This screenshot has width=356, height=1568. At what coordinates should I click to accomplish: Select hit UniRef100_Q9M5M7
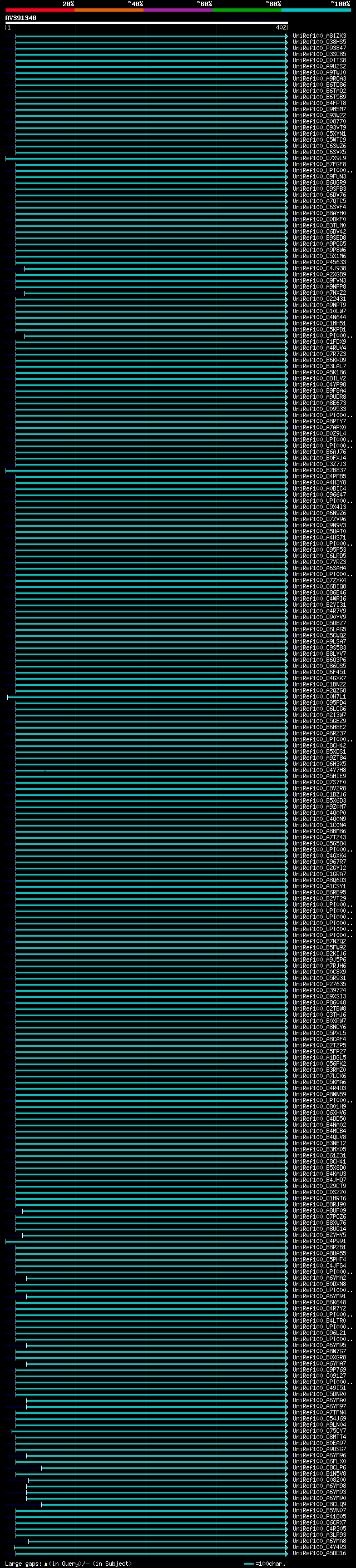[x=319, y=109]
